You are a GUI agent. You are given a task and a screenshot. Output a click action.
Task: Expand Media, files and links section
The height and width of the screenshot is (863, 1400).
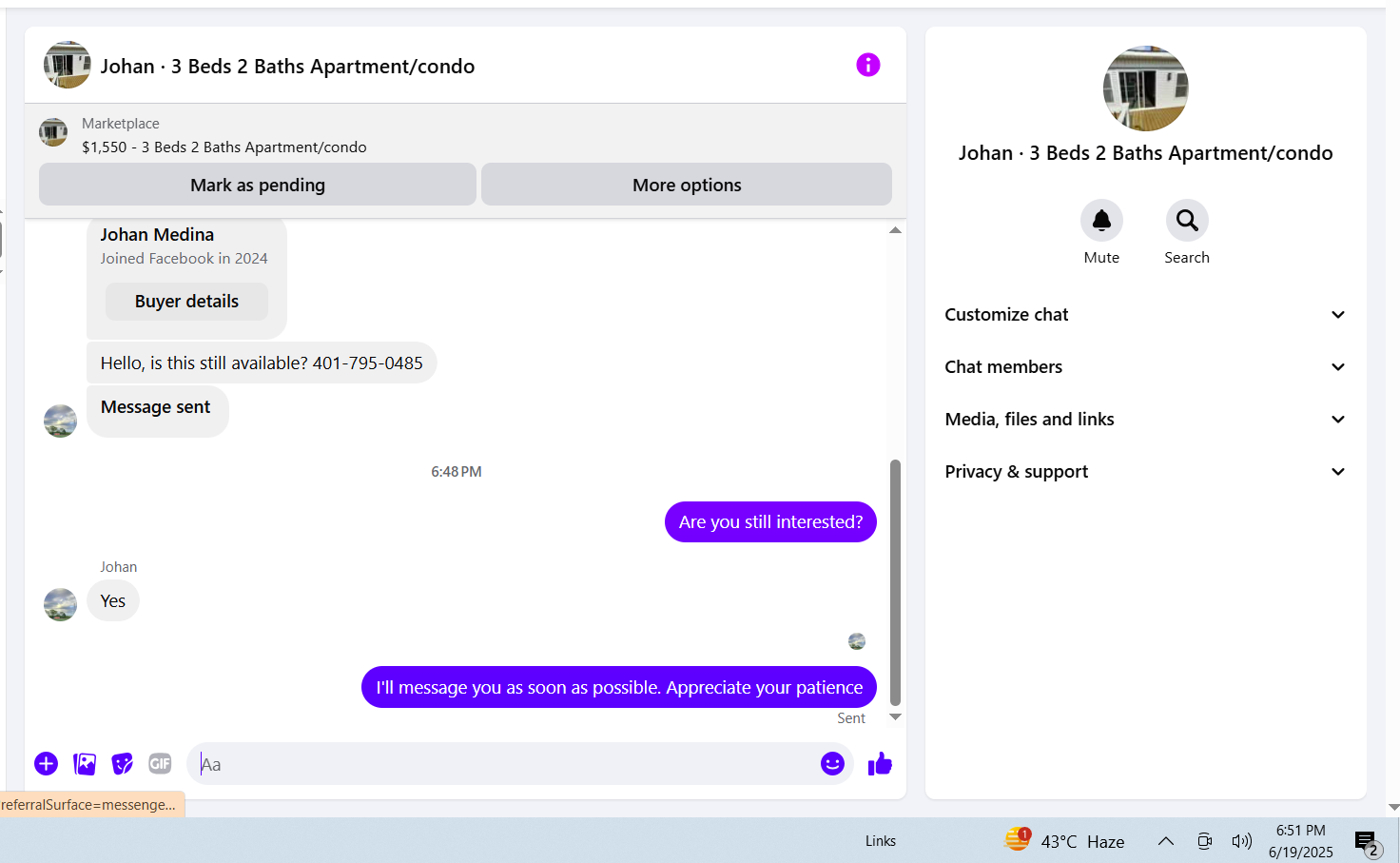(1145, 420)
